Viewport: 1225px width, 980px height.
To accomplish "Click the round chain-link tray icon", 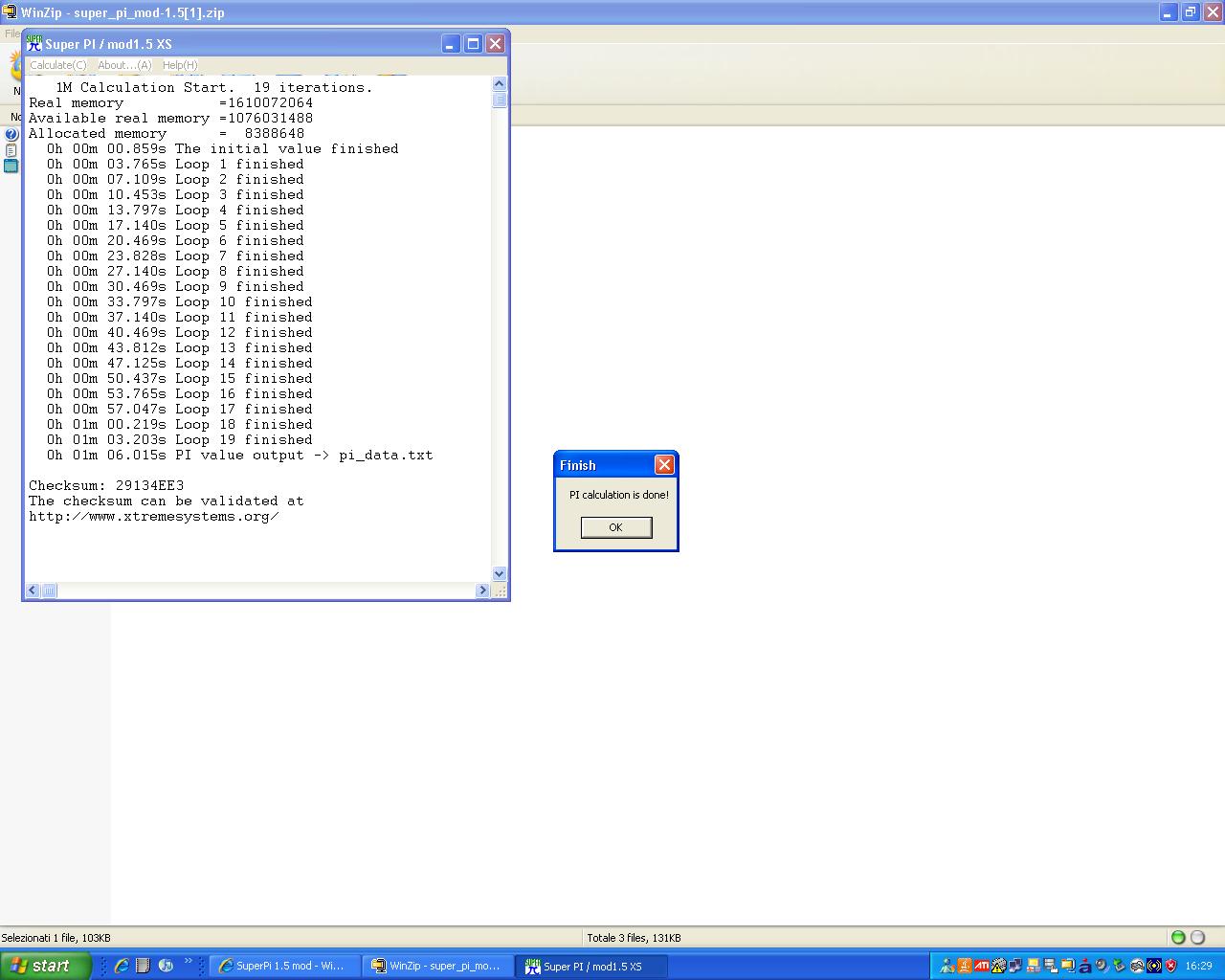I will click(x=1137, y=966).
